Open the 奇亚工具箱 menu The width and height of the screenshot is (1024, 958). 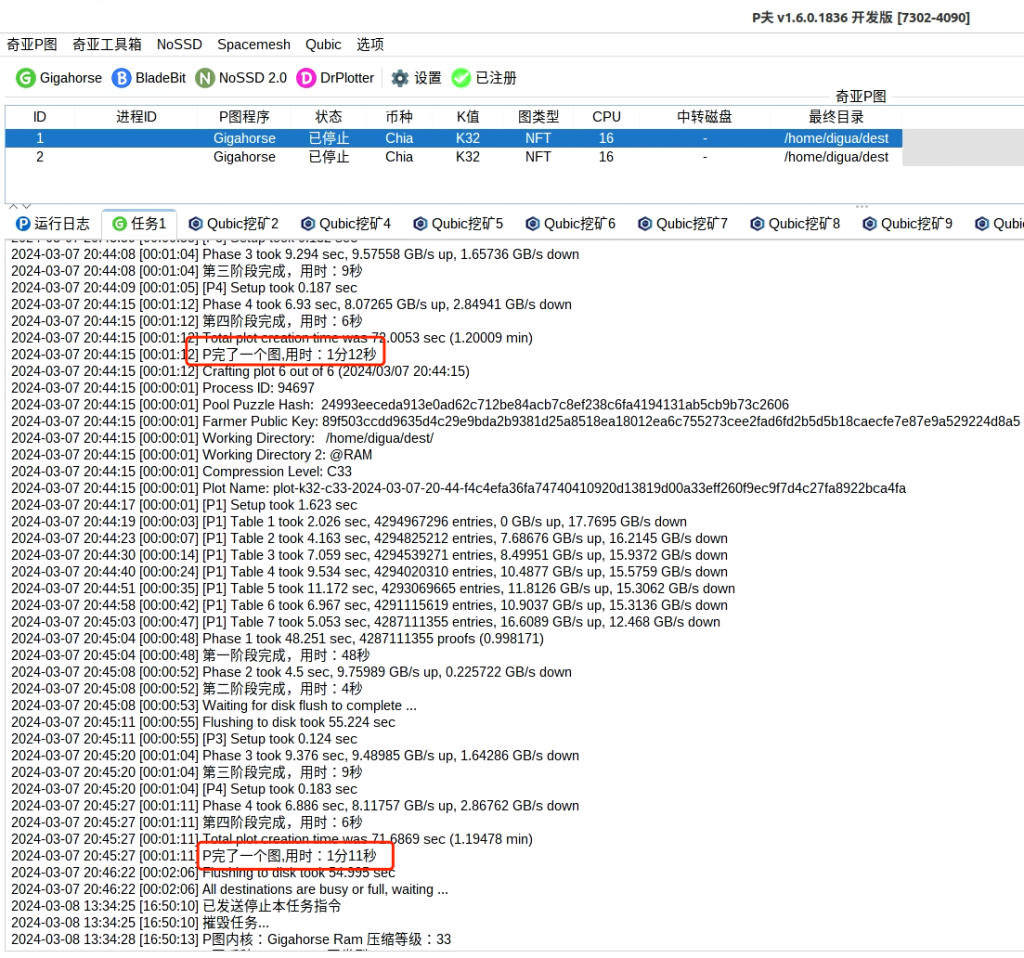(x=107, y=44)
